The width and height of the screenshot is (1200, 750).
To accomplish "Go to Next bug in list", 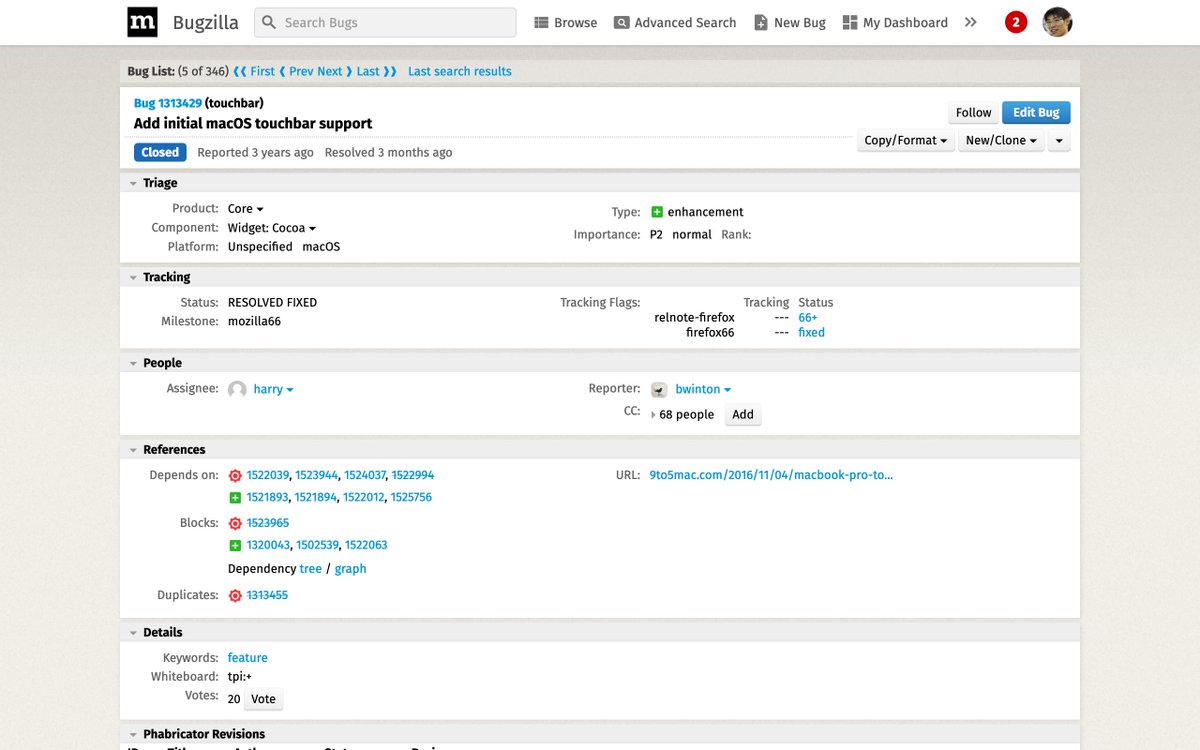I will click(334, 71).
